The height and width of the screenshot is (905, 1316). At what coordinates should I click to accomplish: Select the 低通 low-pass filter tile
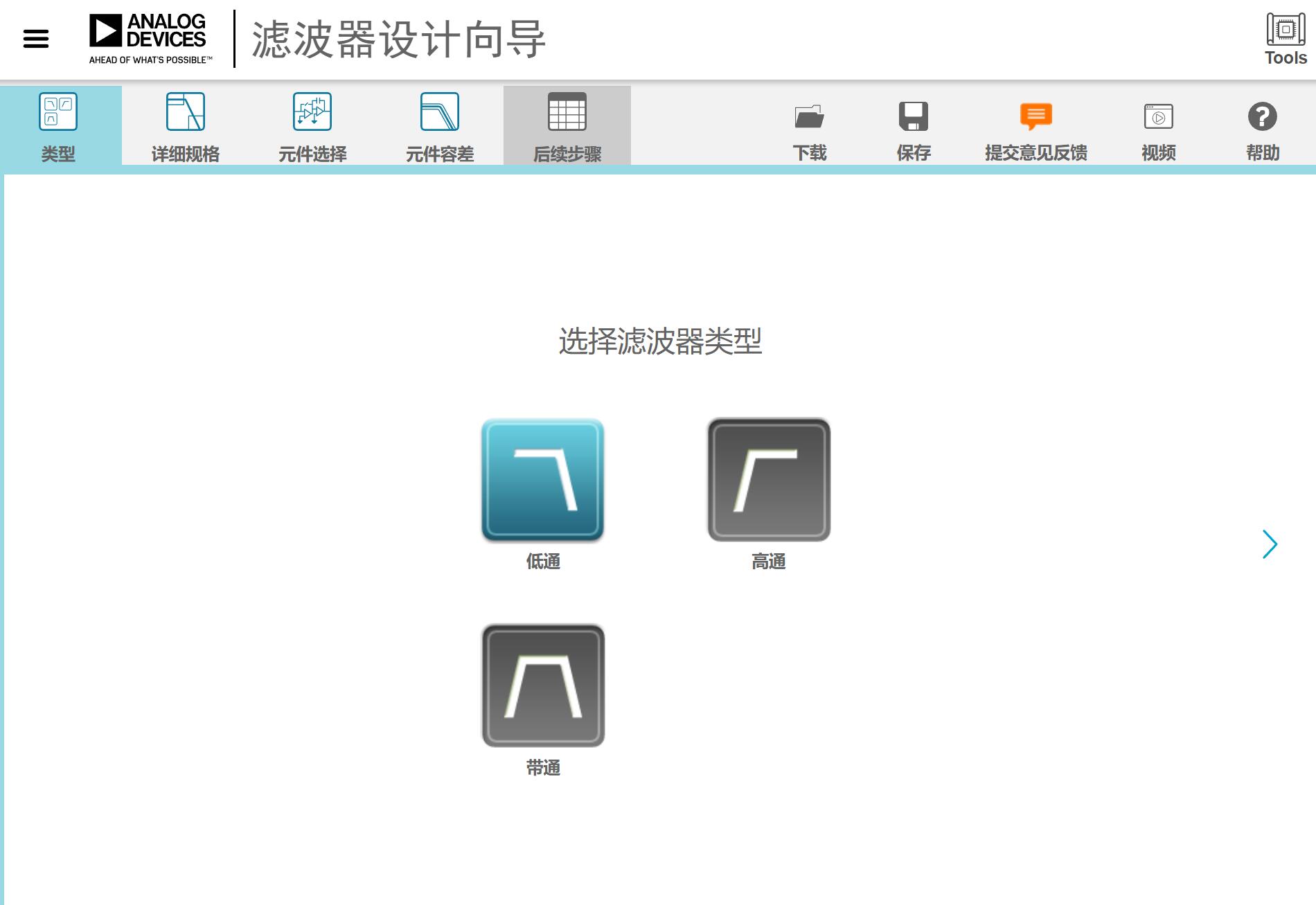point(542,480)
